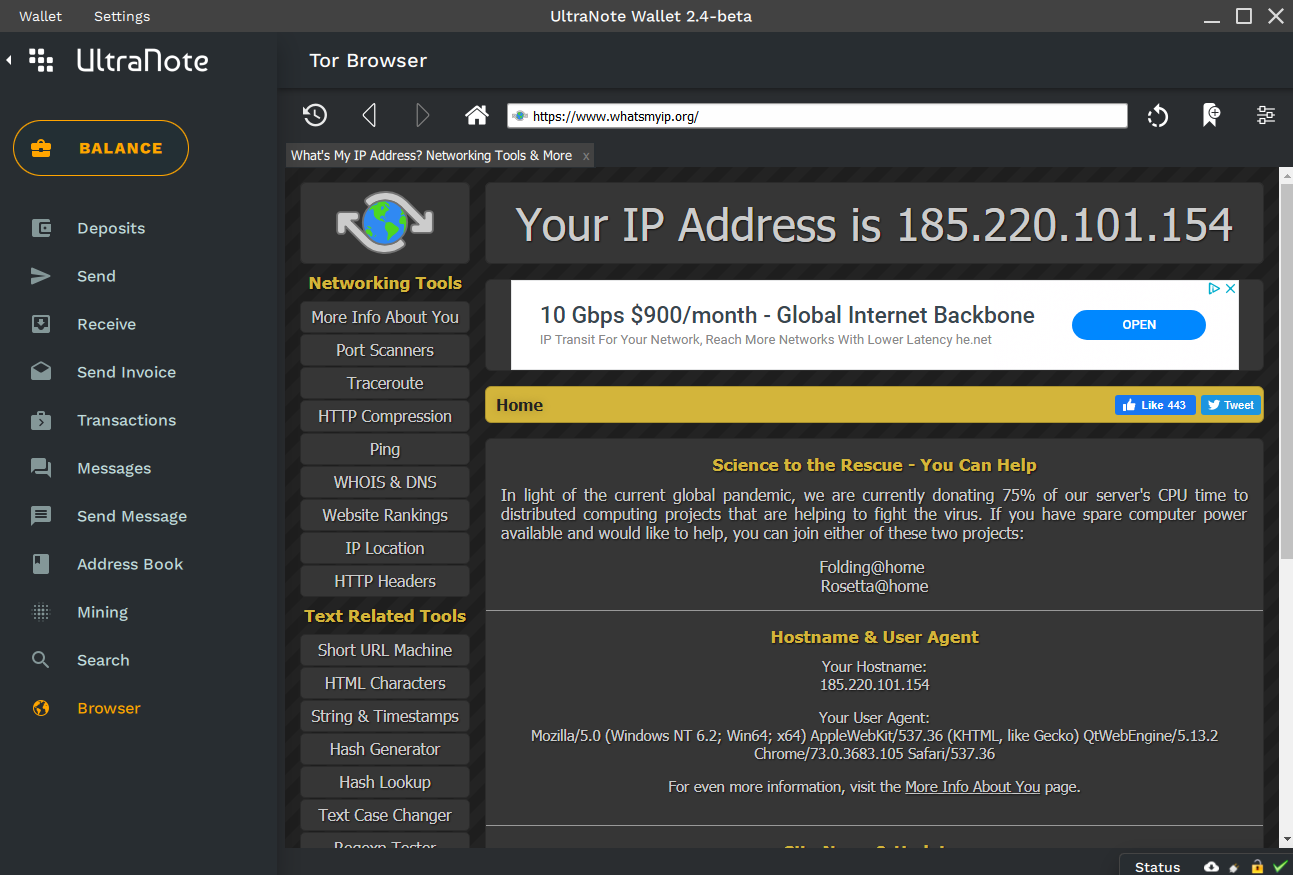Open Address Book from the sidebar
This screenshot has width=1293, height=875.
[x=130, y=564]
